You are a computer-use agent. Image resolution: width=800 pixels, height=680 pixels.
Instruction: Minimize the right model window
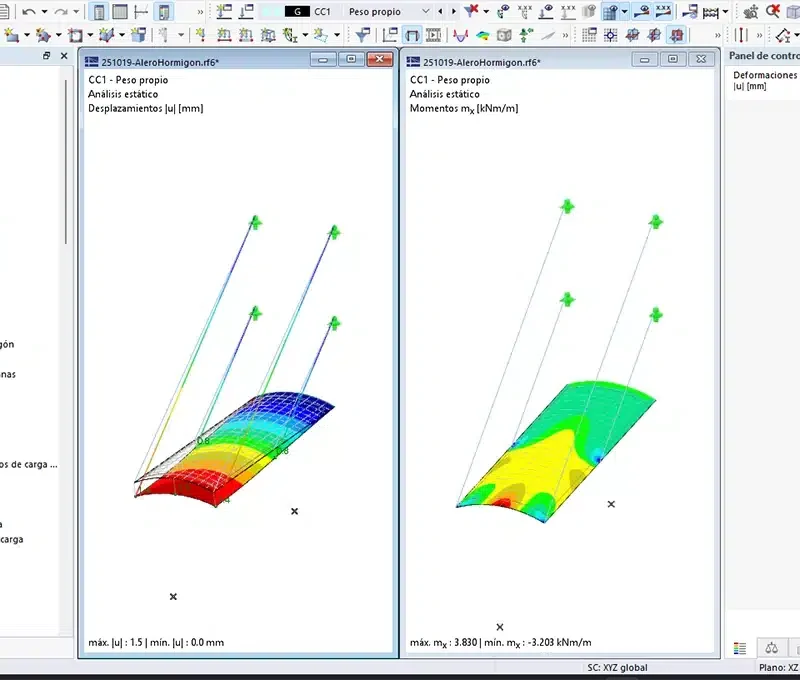(x=644, y=60)
